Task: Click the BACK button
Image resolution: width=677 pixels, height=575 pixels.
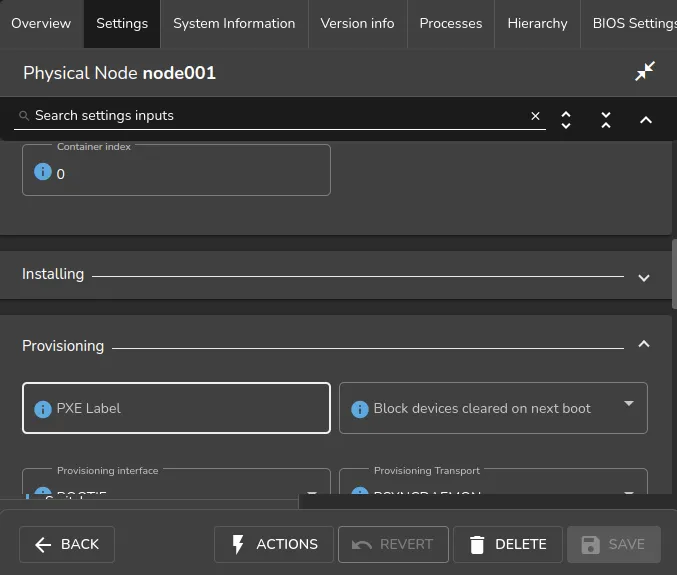Action: [x=67, y=544]
